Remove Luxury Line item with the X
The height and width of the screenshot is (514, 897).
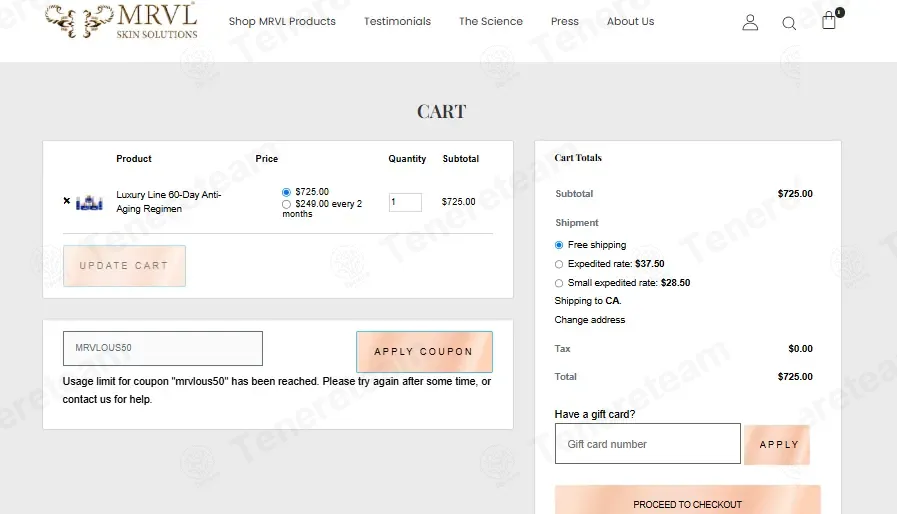(x=66, y=201)
